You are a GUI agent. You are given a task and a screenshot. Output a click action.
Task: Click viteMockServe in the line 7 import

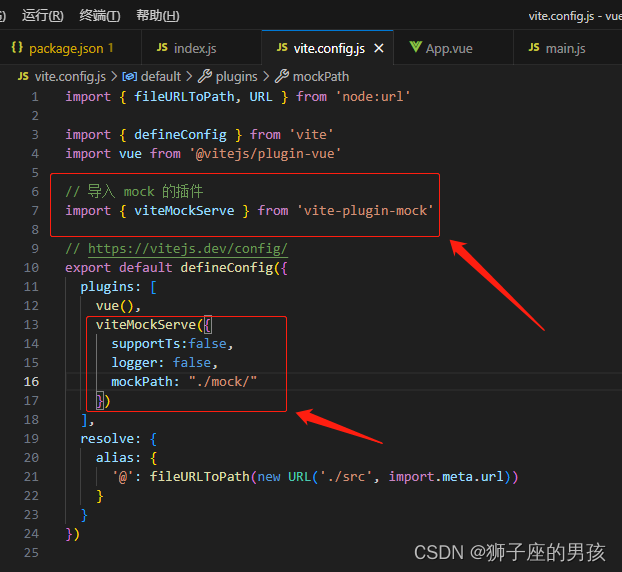point(184,211)
